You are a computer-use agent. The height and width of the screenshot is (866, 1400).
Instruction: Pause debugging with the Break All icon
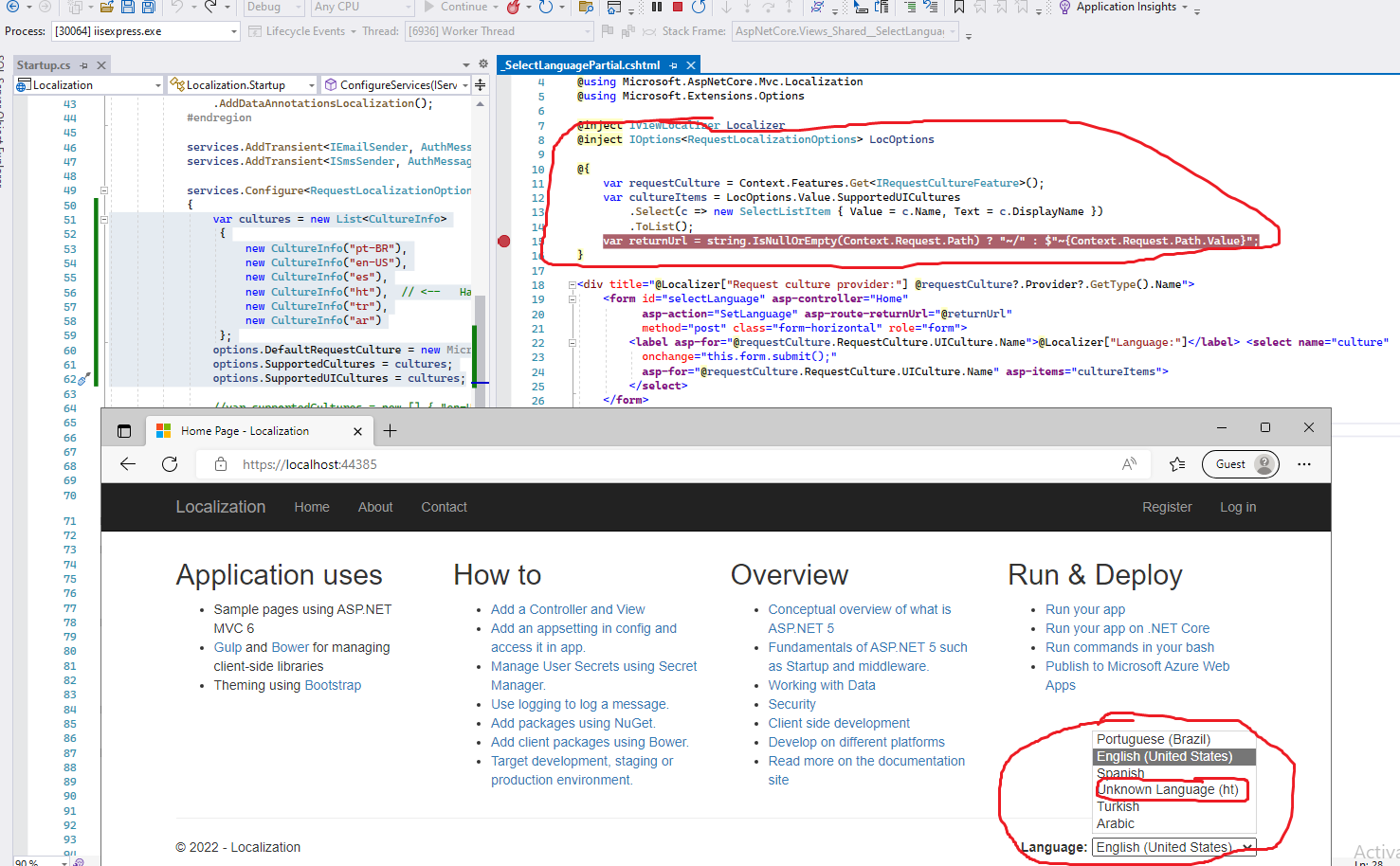coord(656,7)
